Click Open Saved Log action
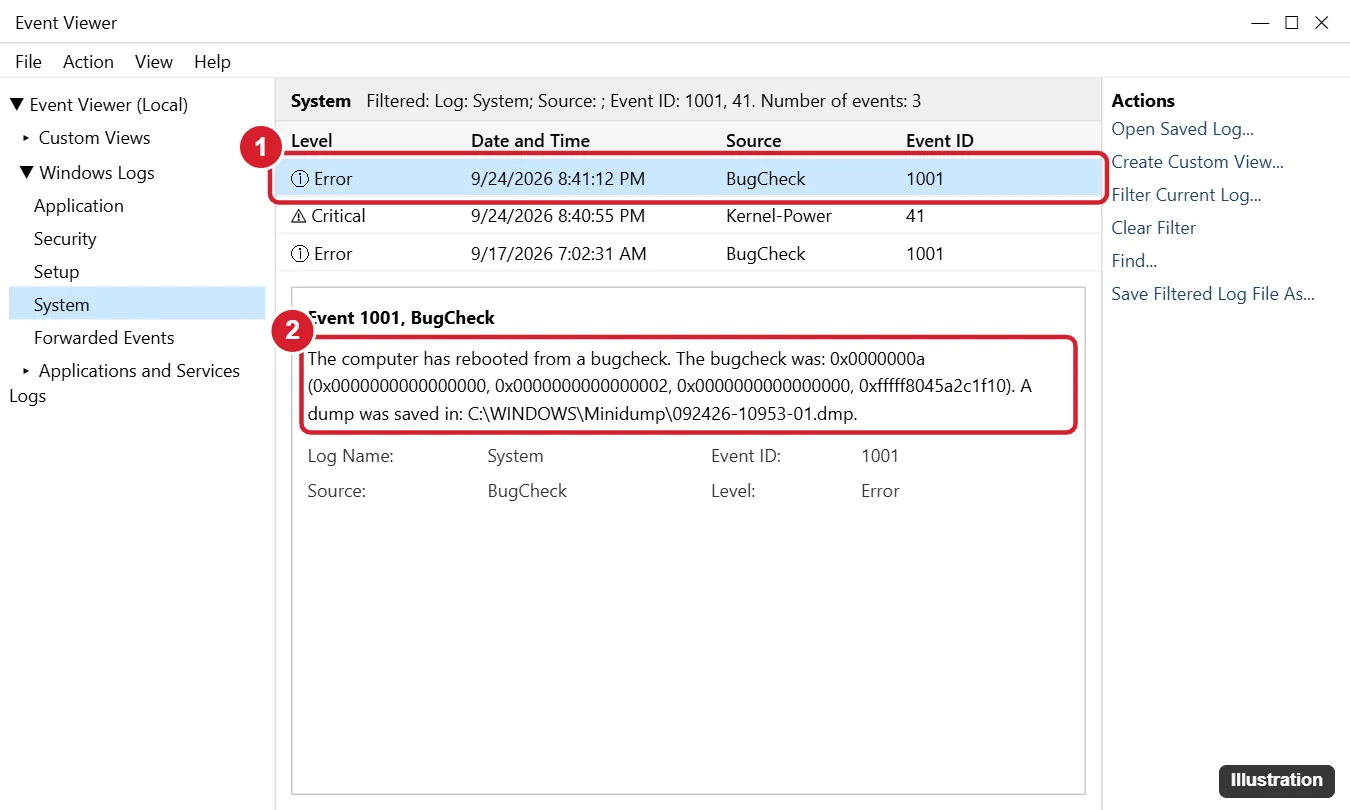This screenshot has height=810, width=1350. [x=1183, y=129]
